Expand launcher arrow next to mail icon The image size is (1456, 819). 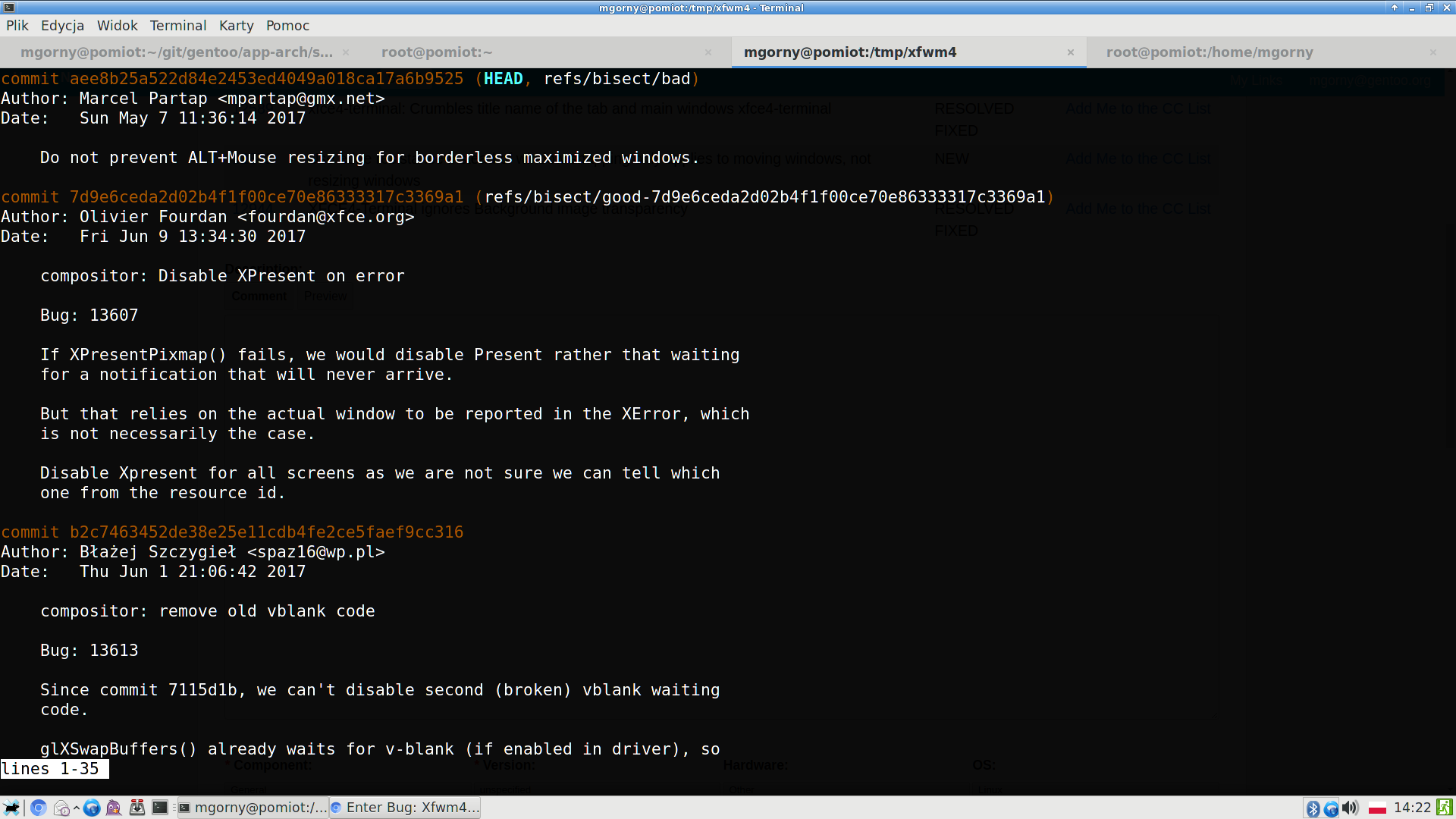(x=77, y=808)
